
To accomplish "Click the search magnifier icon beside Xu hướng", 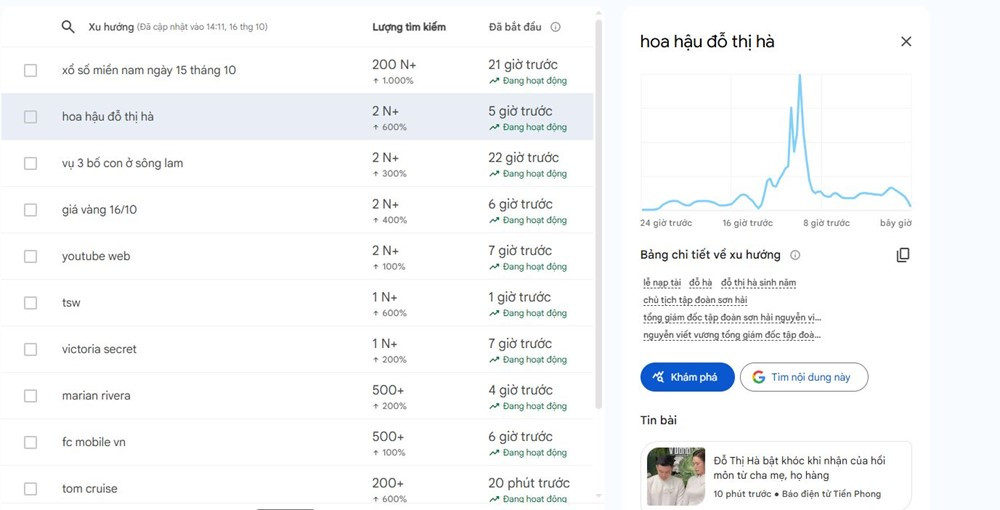I will pyautogui.click(x=68, y=27).
